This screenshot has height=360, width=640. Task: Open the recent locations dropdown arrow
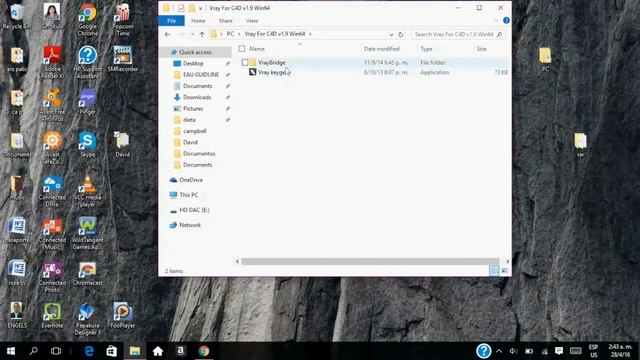[x=192, y=34]
